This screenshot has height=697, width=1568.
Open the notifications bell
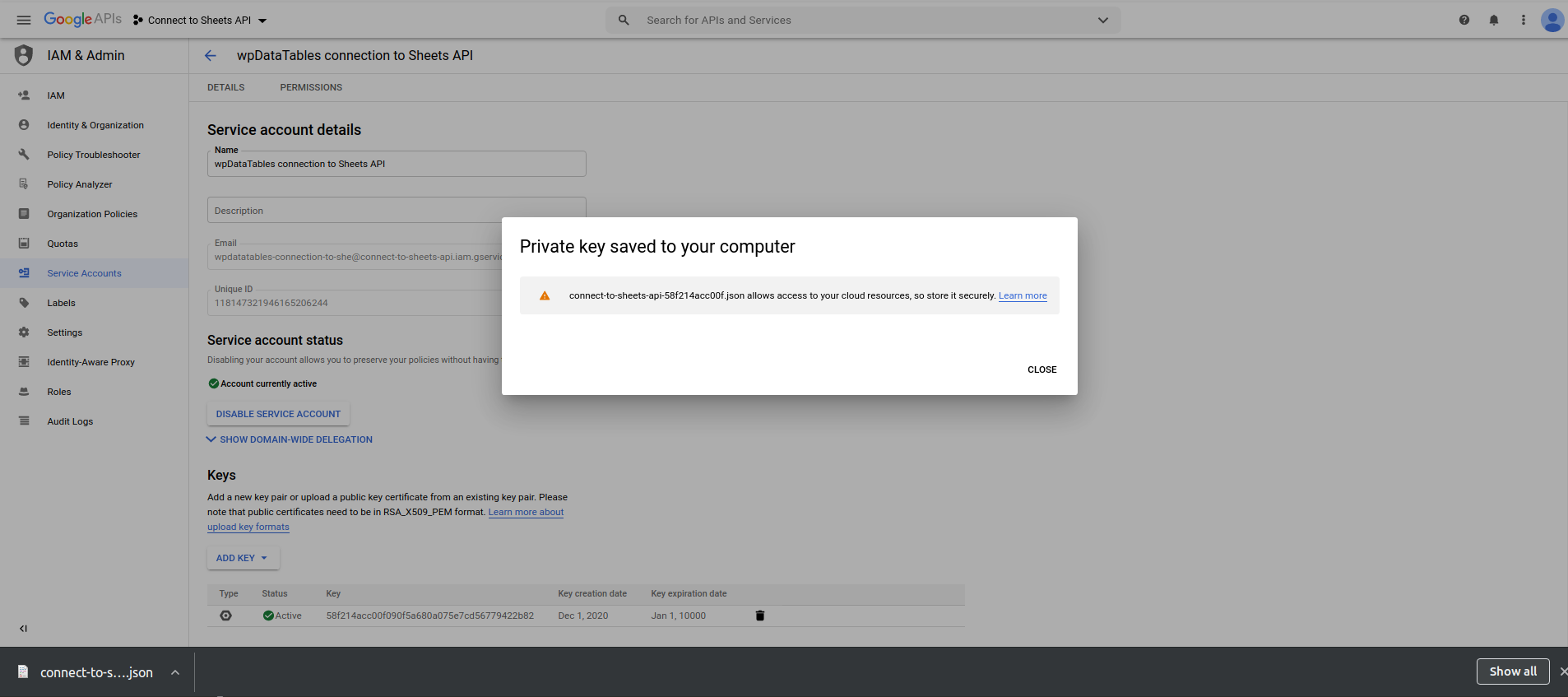[x=1494, y=20]
